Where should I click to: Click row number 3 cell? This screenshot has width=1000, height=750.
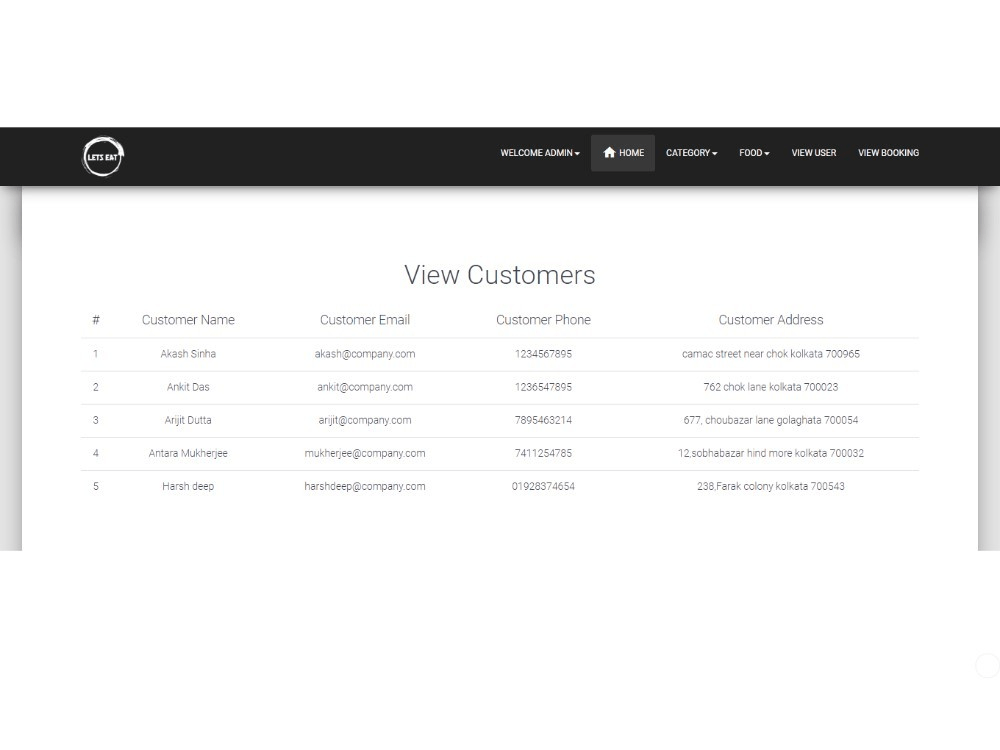[96, 420]
